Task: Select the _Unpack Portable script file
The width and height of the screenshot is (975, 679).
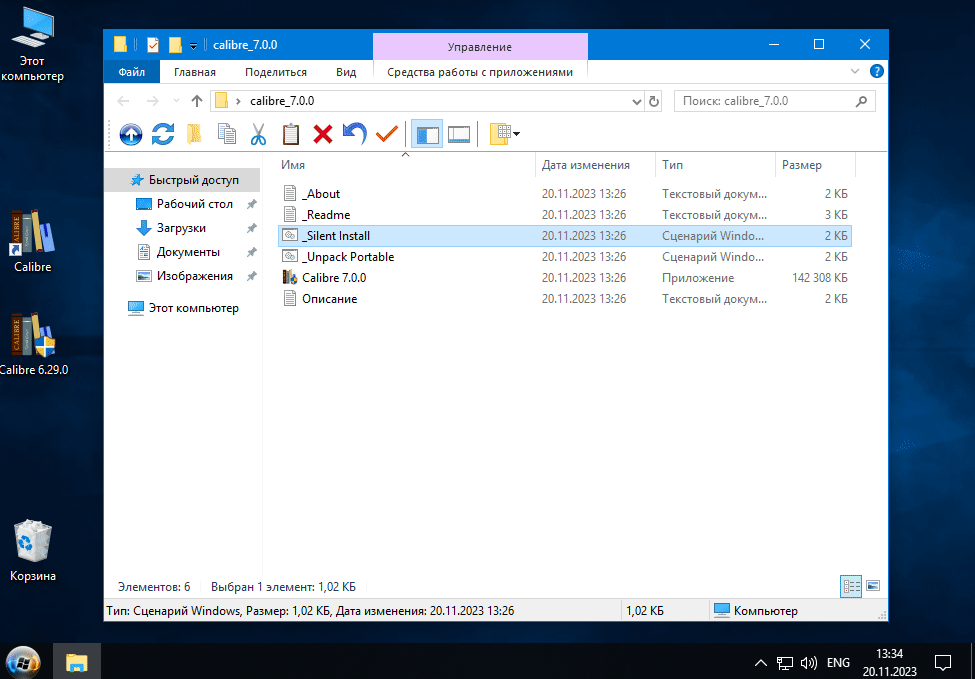Action: pyautogui.click(x=565, y=257)
